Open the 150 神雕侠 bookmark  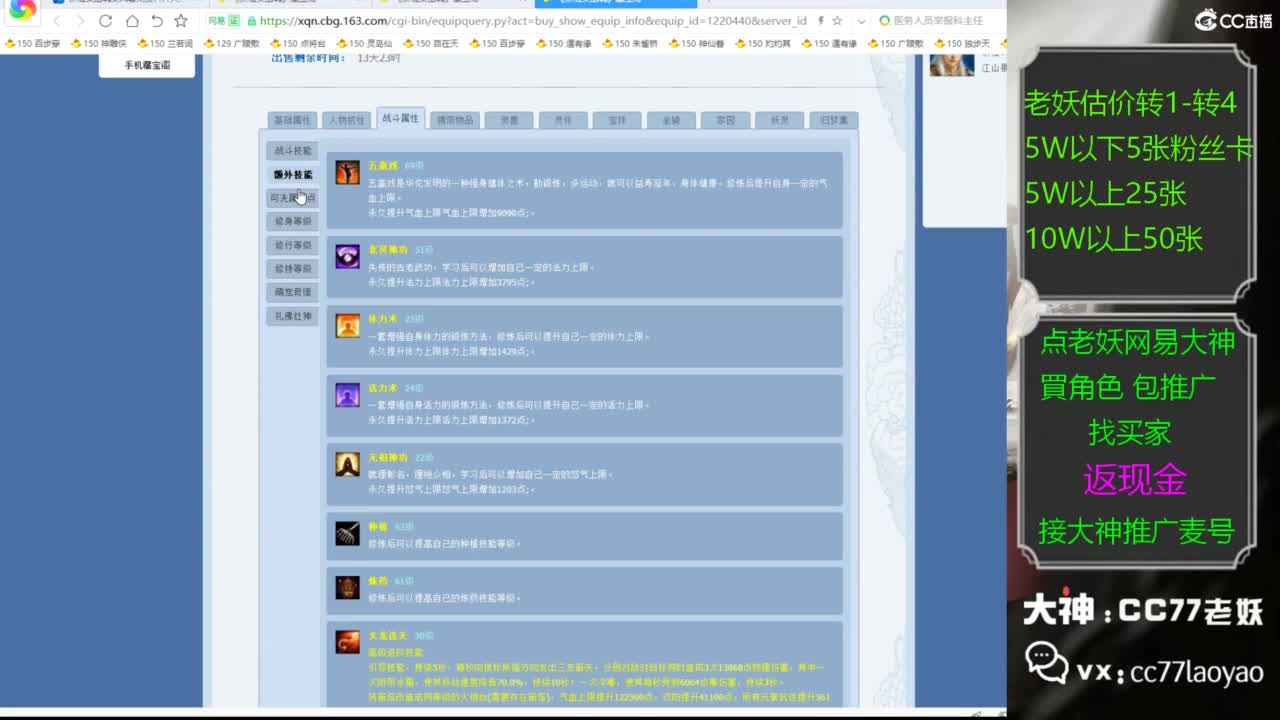(98, 43)
